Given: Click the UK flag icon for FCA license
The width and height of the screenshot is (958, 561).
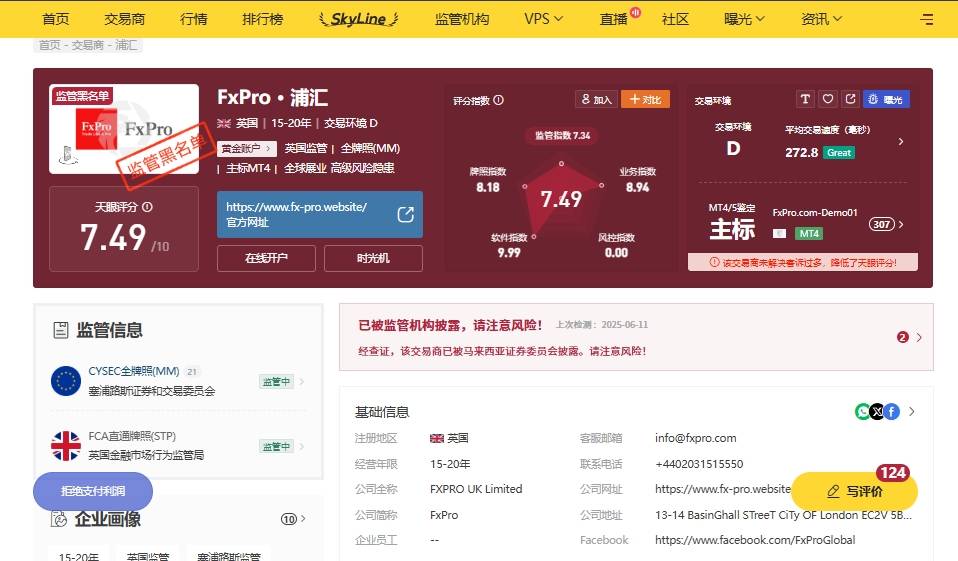Looking at the screenshot, I should tap(66, 446).
